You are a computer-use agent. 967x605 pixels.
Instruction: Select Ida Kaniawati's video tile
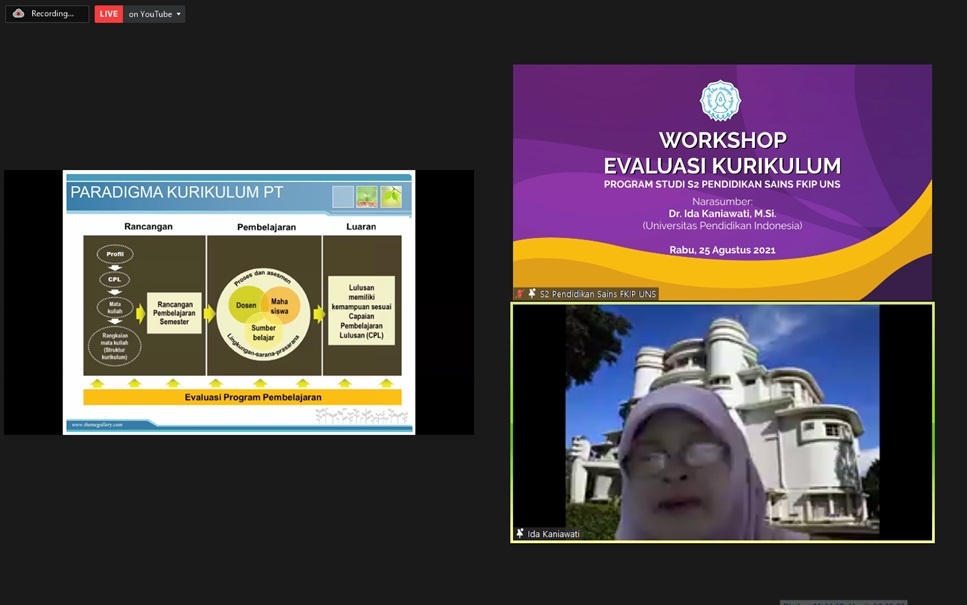click(722, 420)
